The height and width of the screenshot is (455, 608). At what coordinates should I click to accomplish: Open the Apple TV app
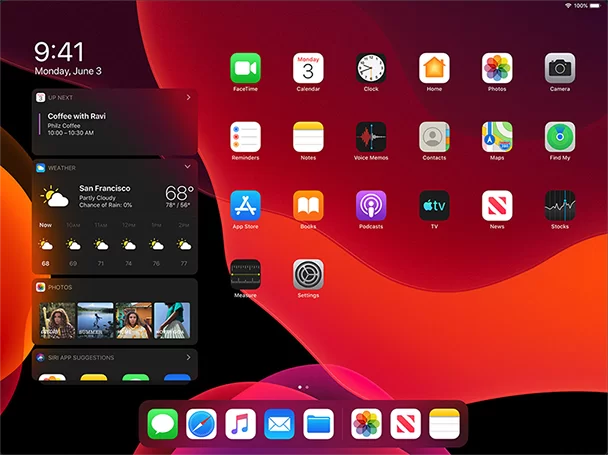click(x=434, y=206)
